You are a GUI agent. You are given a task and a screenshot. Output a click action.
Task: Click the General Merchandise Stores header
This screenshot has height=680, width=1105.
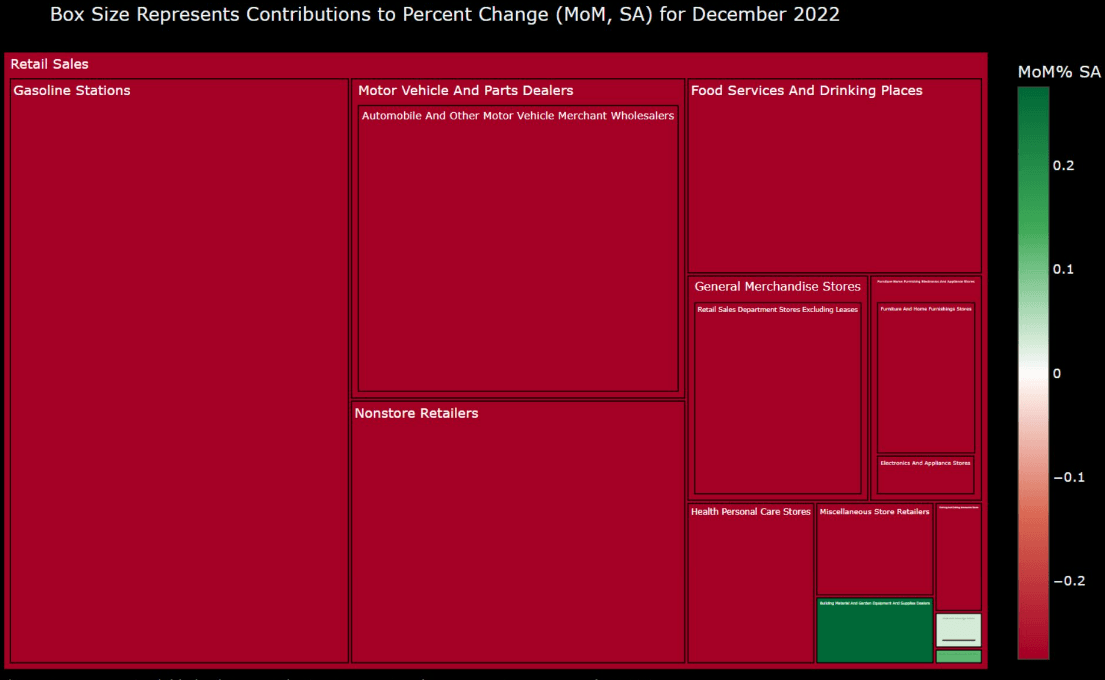tap(777, 286)
